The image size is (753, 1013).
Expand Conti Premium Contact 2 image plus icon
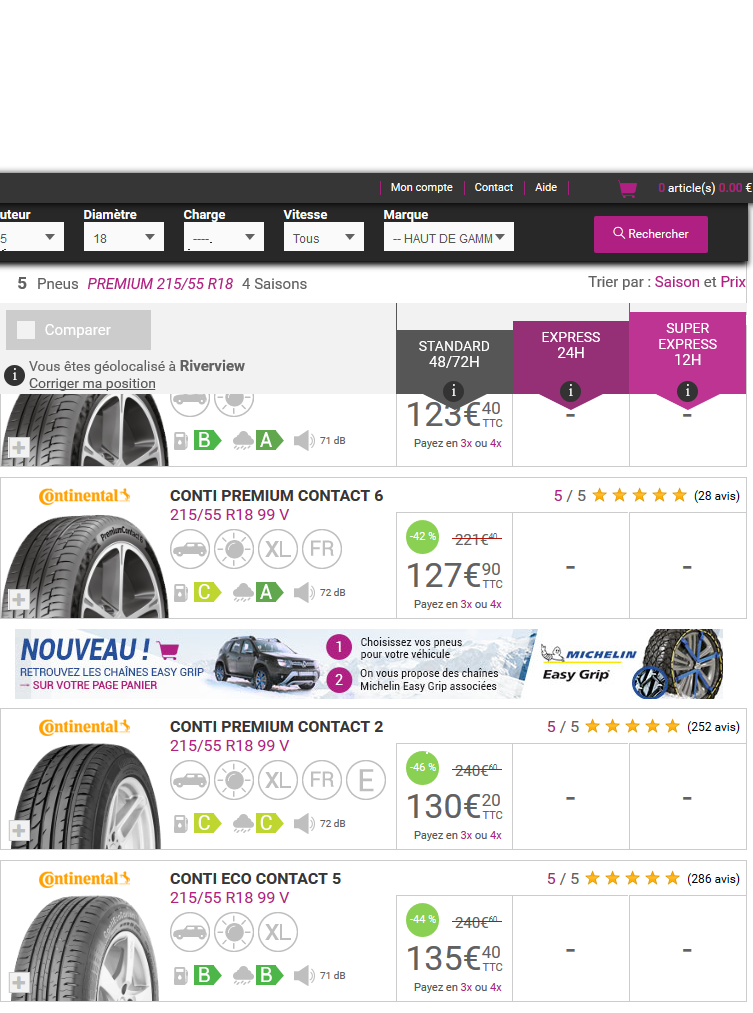click(x=19, y=830)
